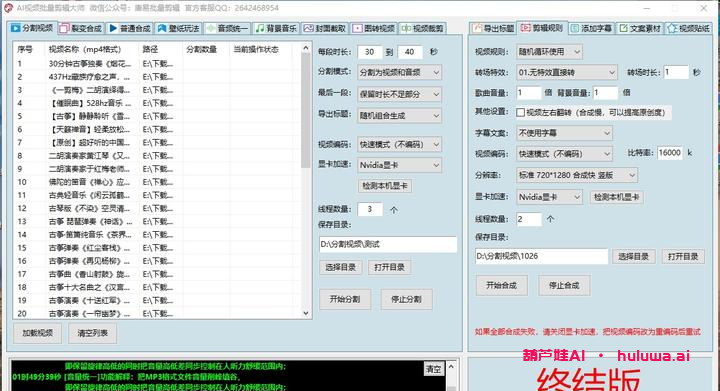The image size is (720, 391).
Task: Click the 背景音乐 music note icon
Action: tap(260, 28)
